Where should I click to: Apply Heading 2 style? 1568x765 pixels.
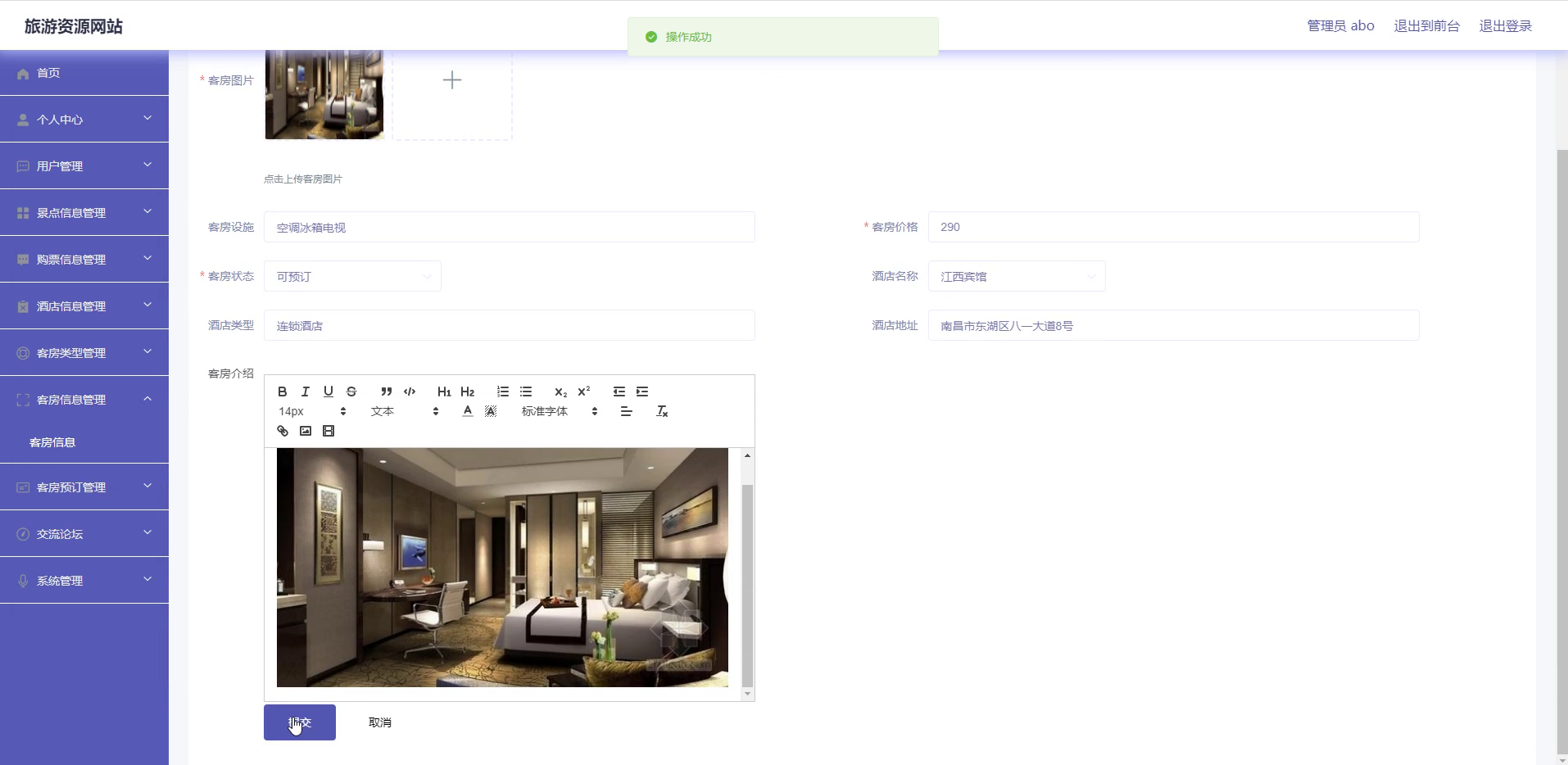[468, 392]
